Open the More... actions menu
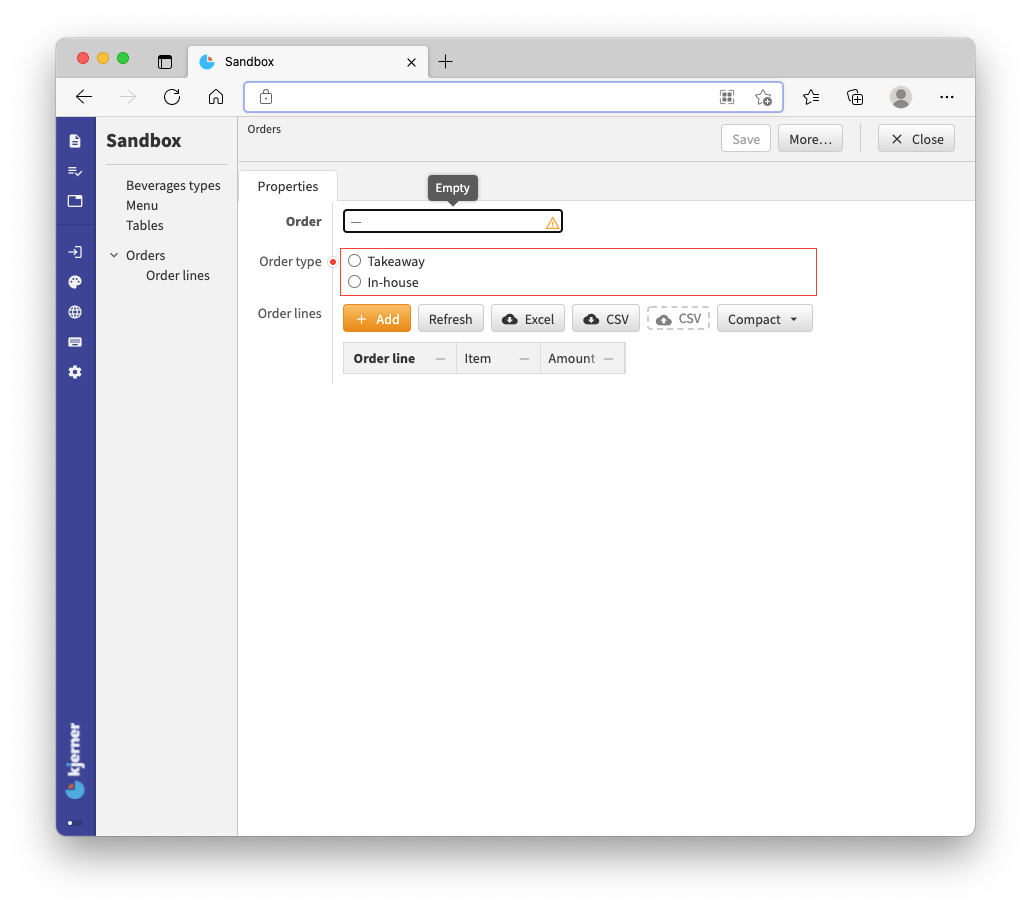 (x=810, y=139)
